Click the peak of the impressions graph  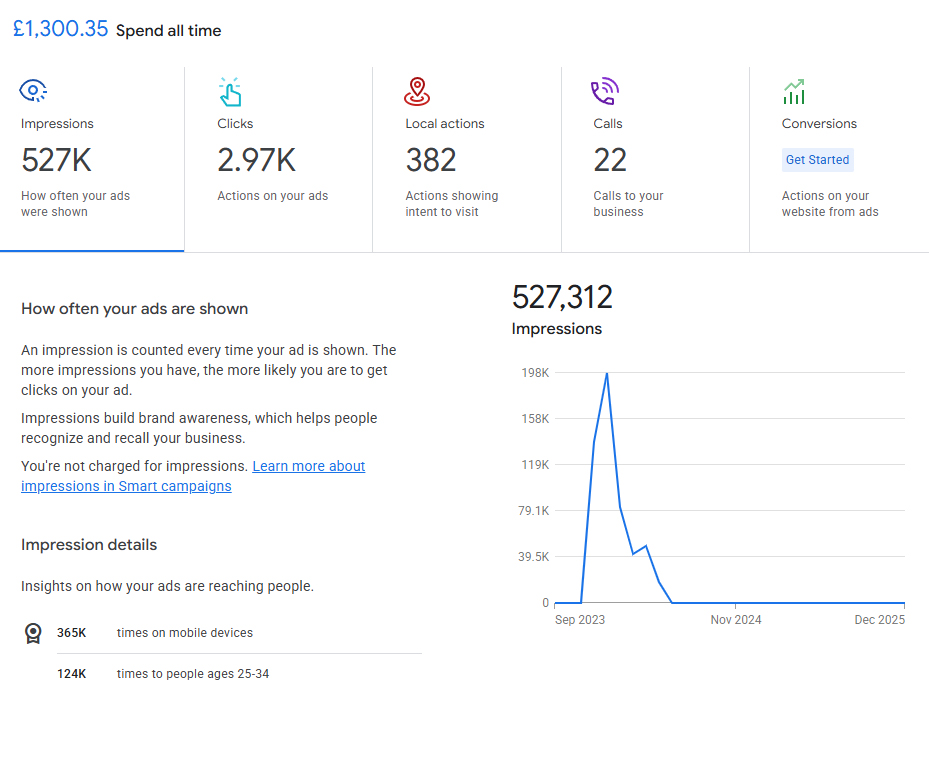tap(606, 373)
